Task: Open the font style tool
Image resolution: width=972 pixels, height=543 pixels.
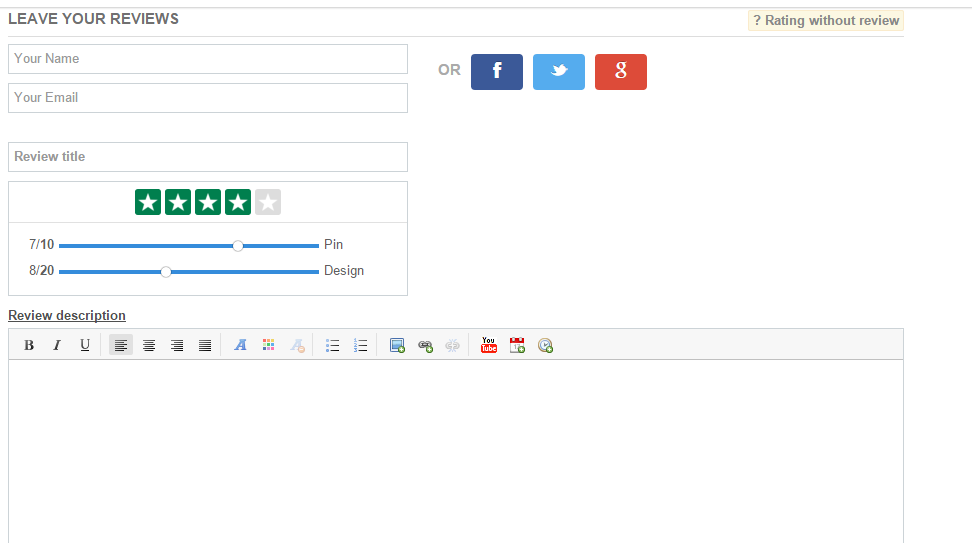Action: tap(241, 345)
